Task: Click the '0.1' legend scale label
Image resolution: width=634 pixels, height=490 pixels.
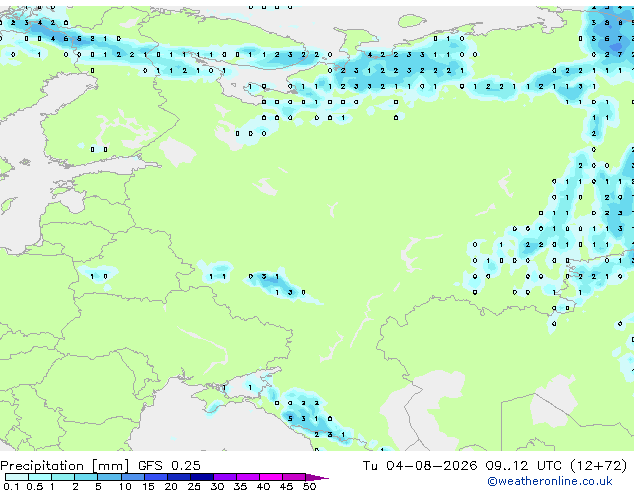Action: tap(11, 486)
